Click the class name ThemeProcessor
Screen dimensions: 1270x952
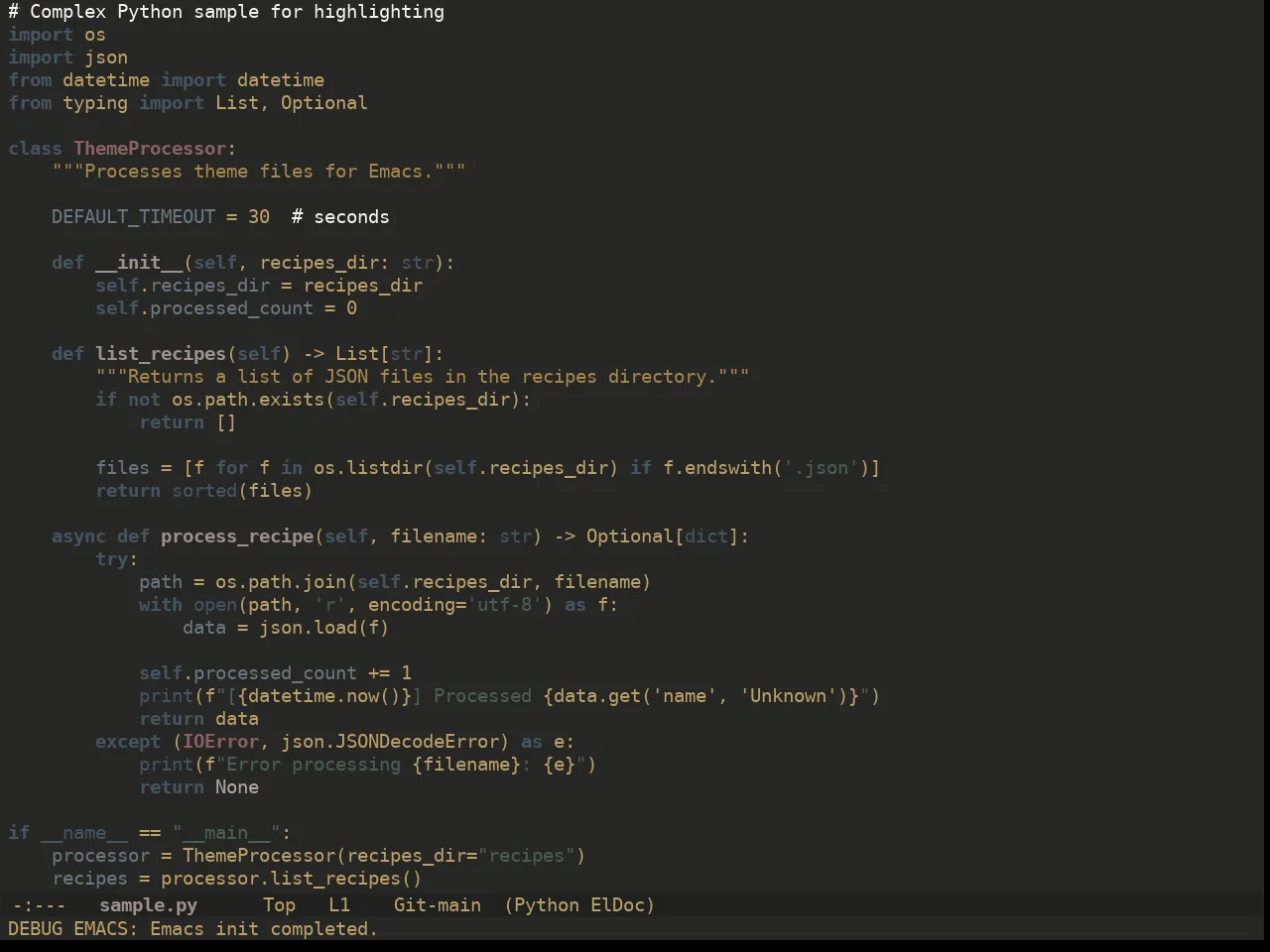[150, 149]
